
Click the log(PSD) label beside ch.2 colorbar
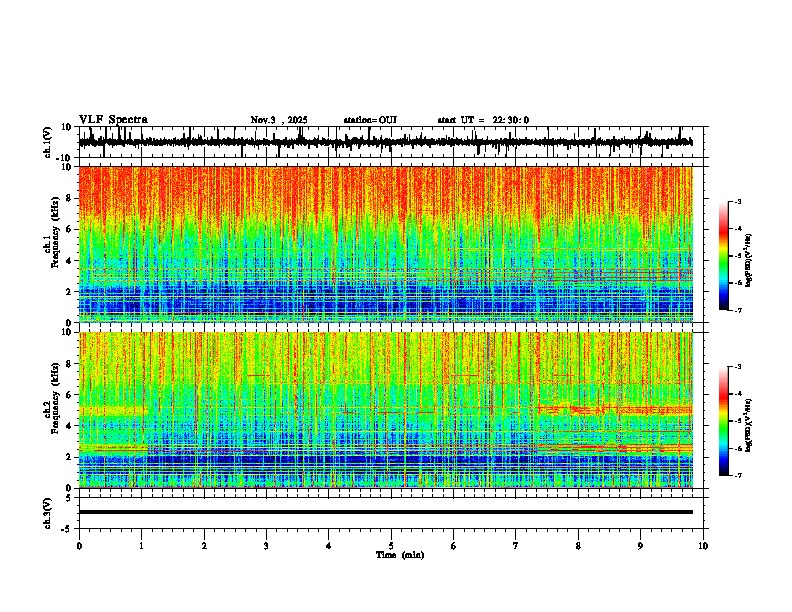[749, 425]
